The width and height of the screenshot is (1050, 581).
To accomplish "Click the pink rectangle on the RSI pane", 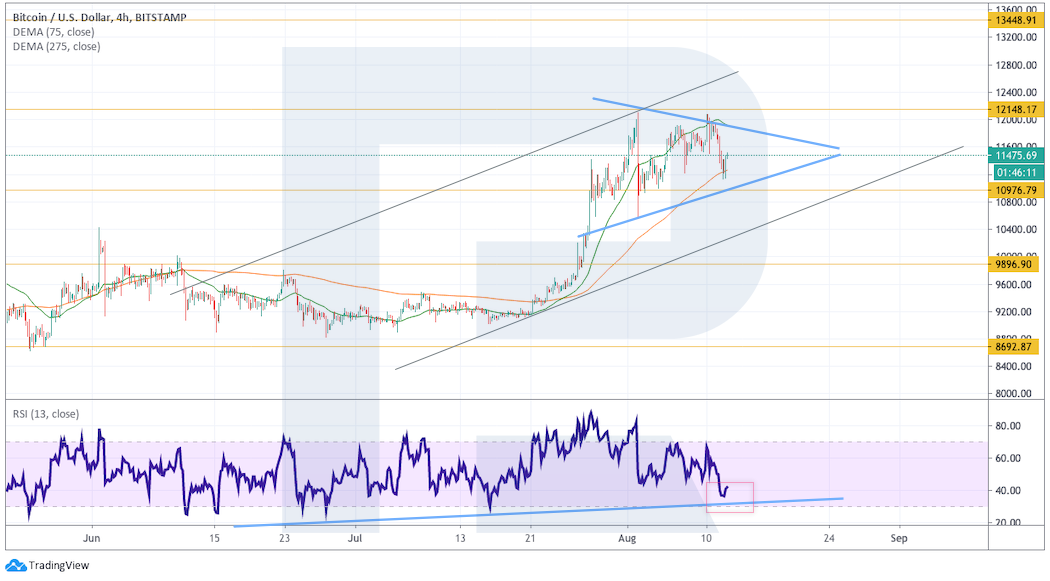I will (729, 497).
